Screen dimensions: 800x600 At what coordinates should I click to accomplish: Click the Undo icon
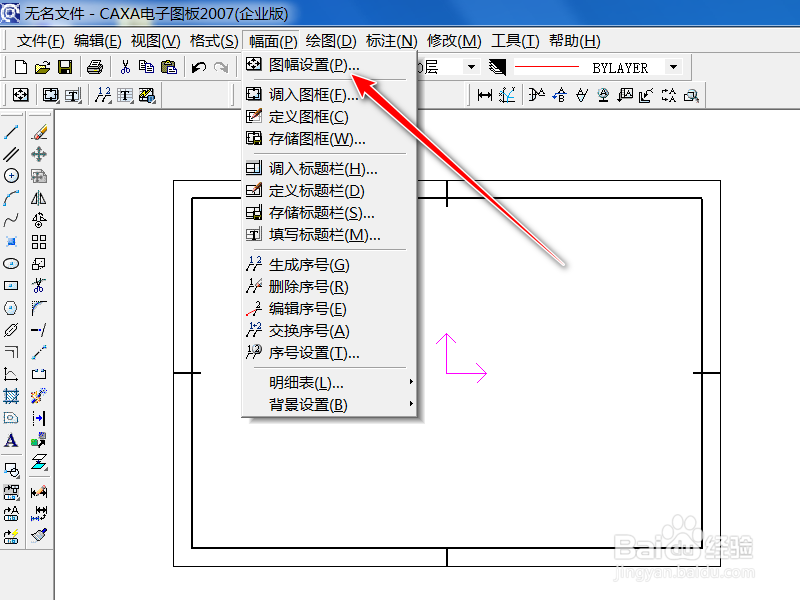(198, 66)
